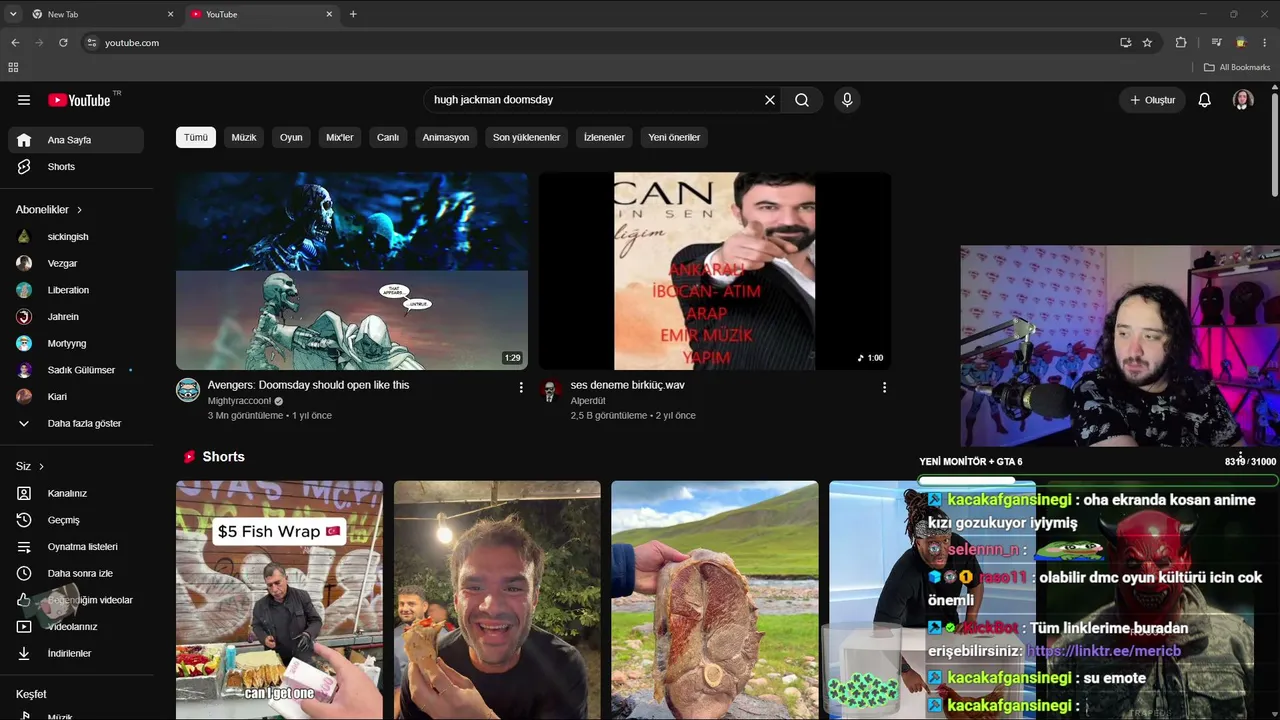Go back with the browser arrow

15,43
